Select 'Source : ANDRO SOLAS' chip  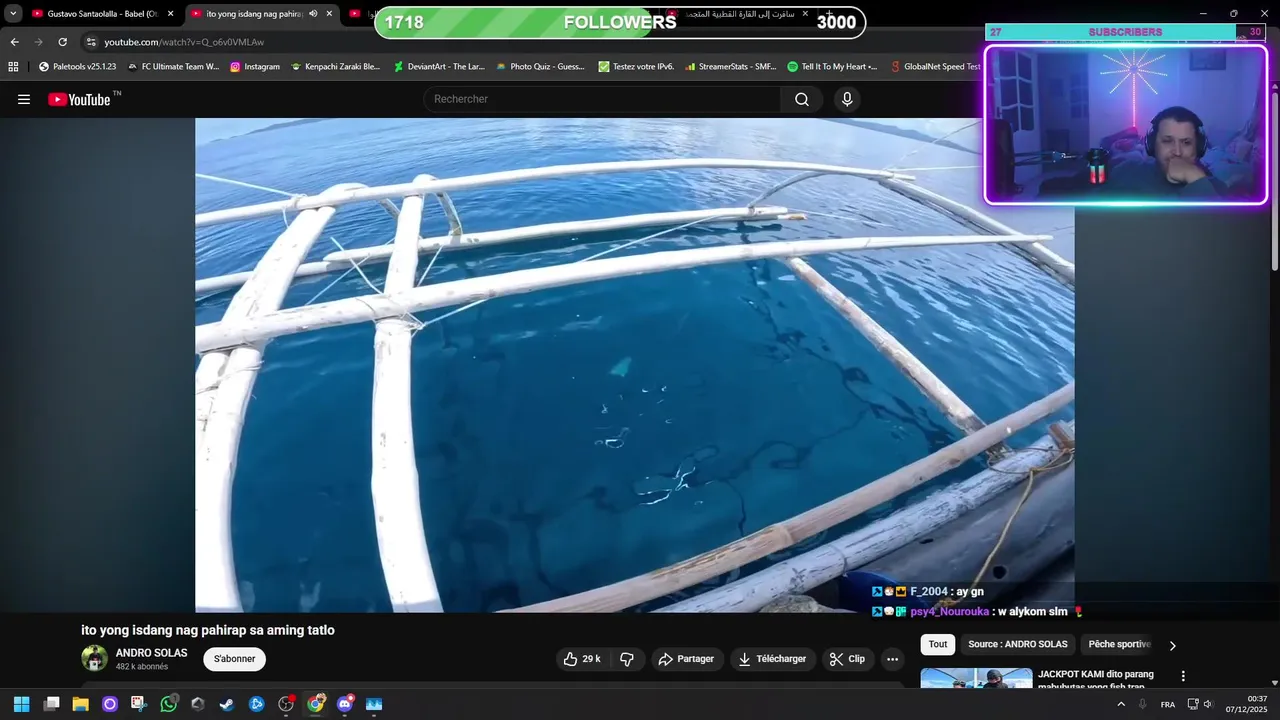pyautogui.click(x=1018, y=644)
